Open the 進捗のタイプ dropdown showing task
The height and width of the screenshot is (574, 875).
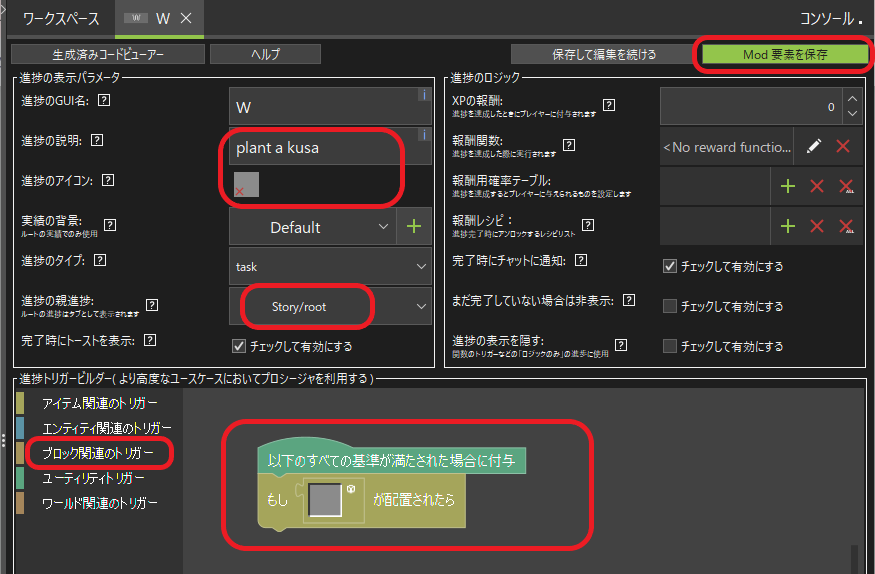coord(330,267)
